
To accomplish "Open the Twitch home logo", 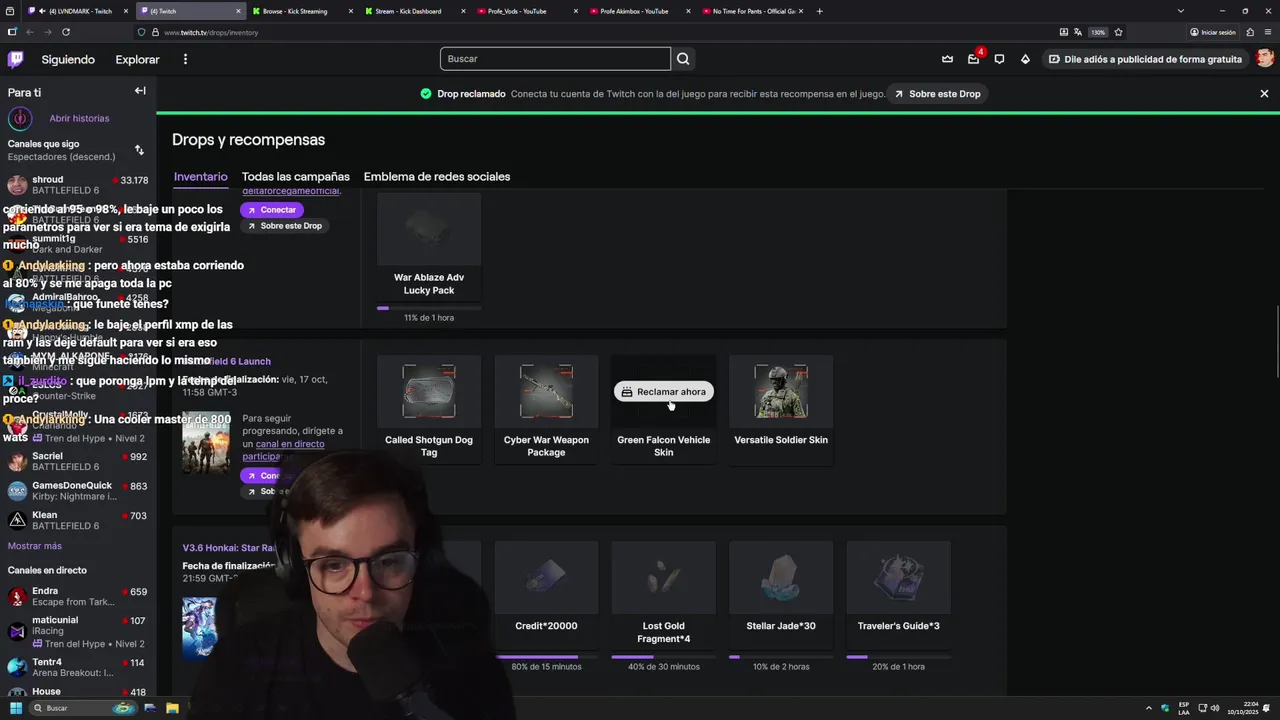I will point(16,59).
